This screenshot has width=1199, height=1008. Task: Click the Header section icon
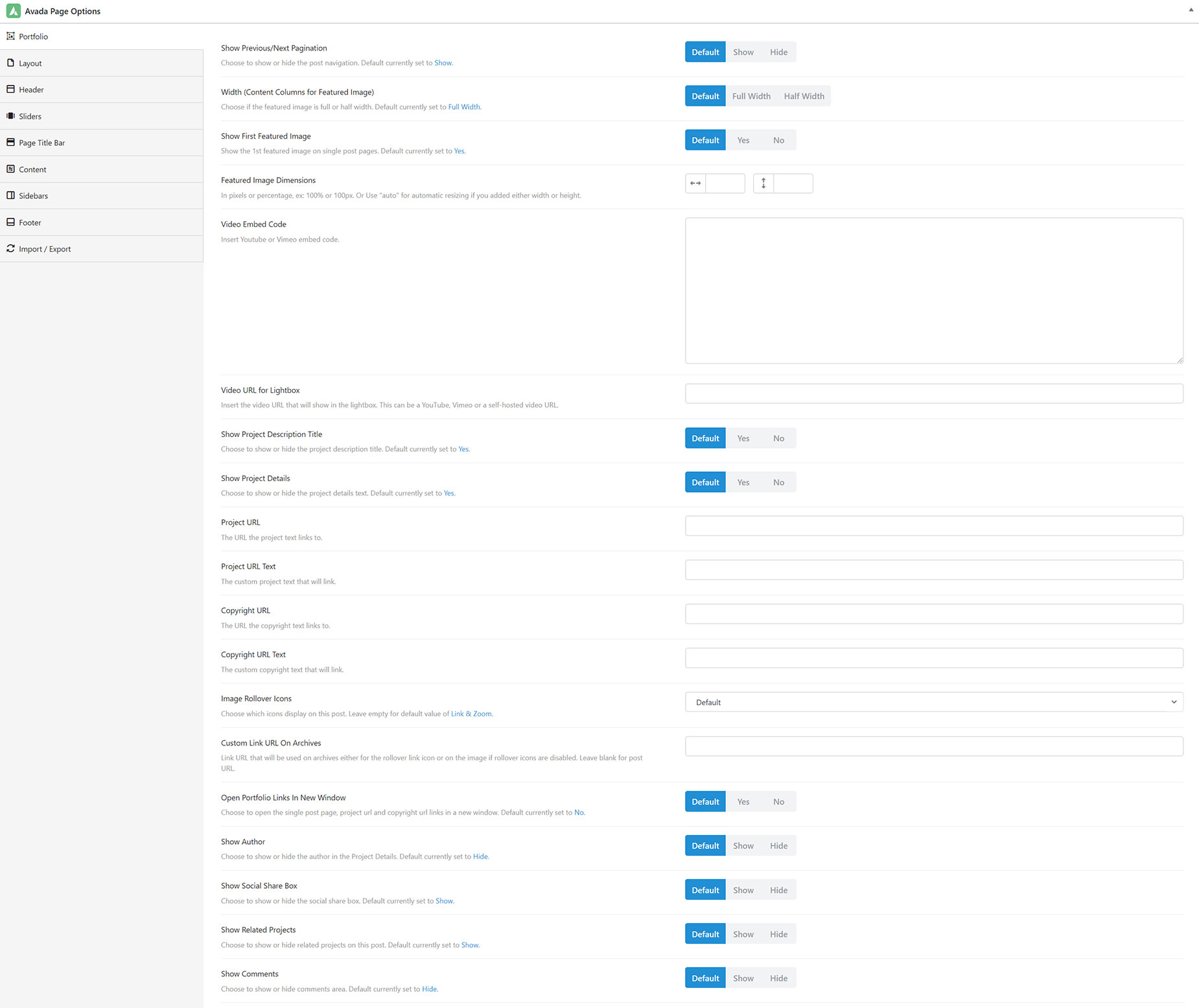10,89
